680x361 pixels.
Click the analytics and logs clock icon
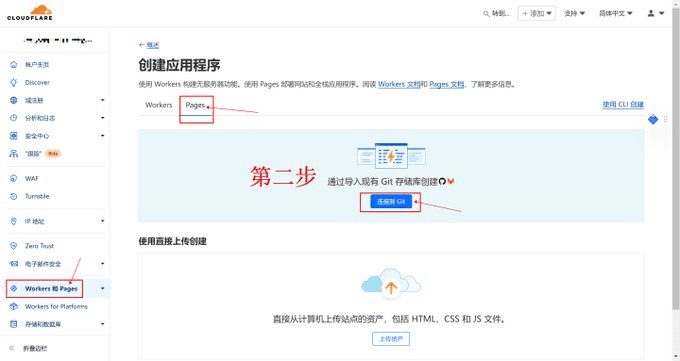click(13, 118)
